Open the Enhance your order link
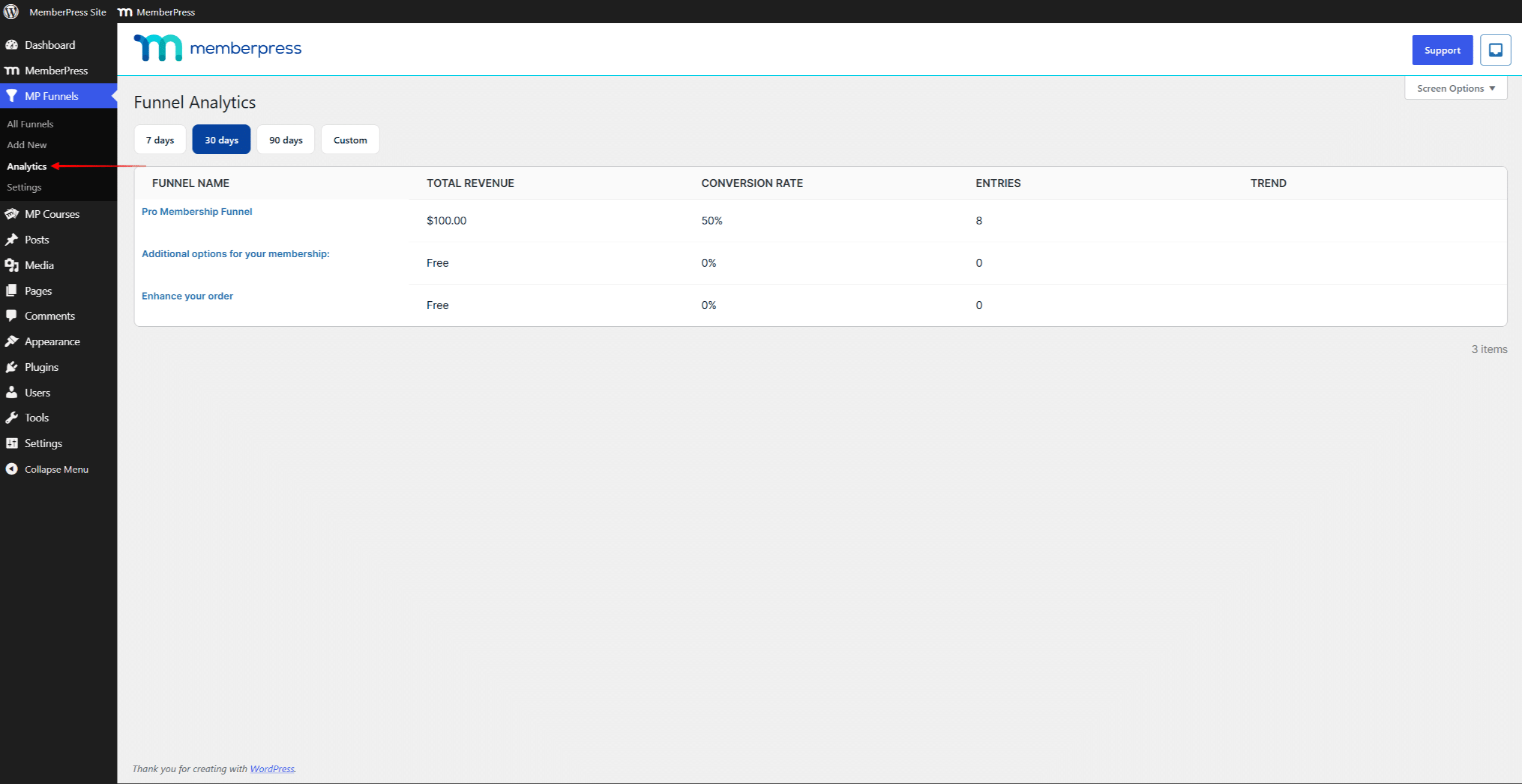 click(187, 296)
